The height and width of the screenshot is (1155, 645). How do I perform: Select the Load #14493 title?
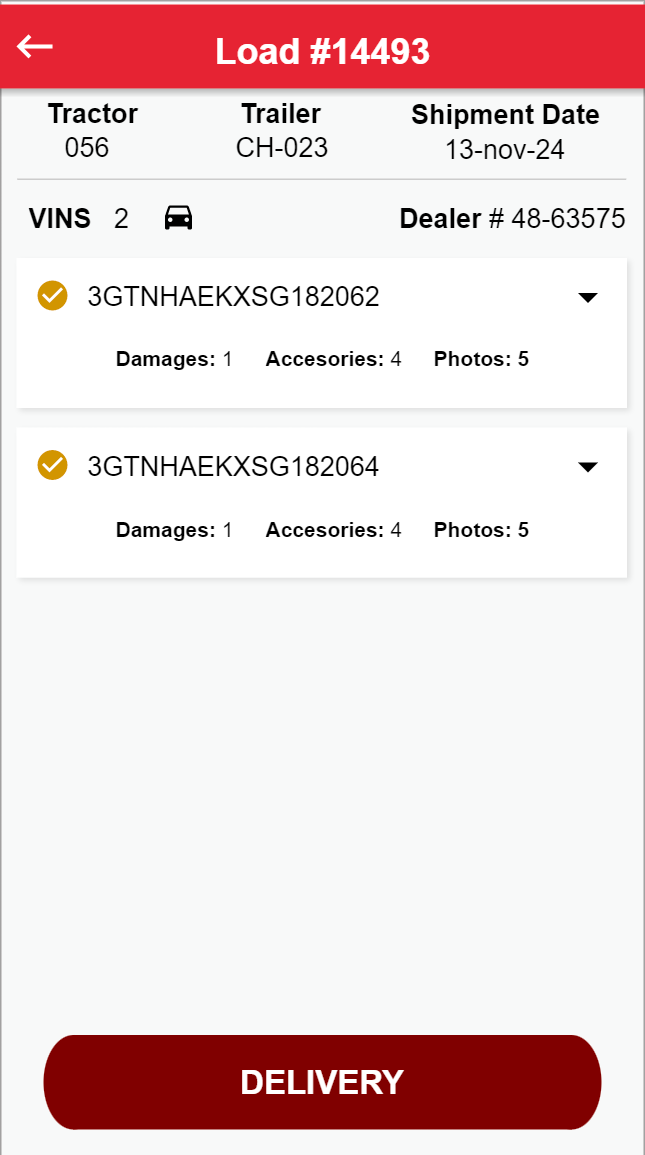click(322, 51)
